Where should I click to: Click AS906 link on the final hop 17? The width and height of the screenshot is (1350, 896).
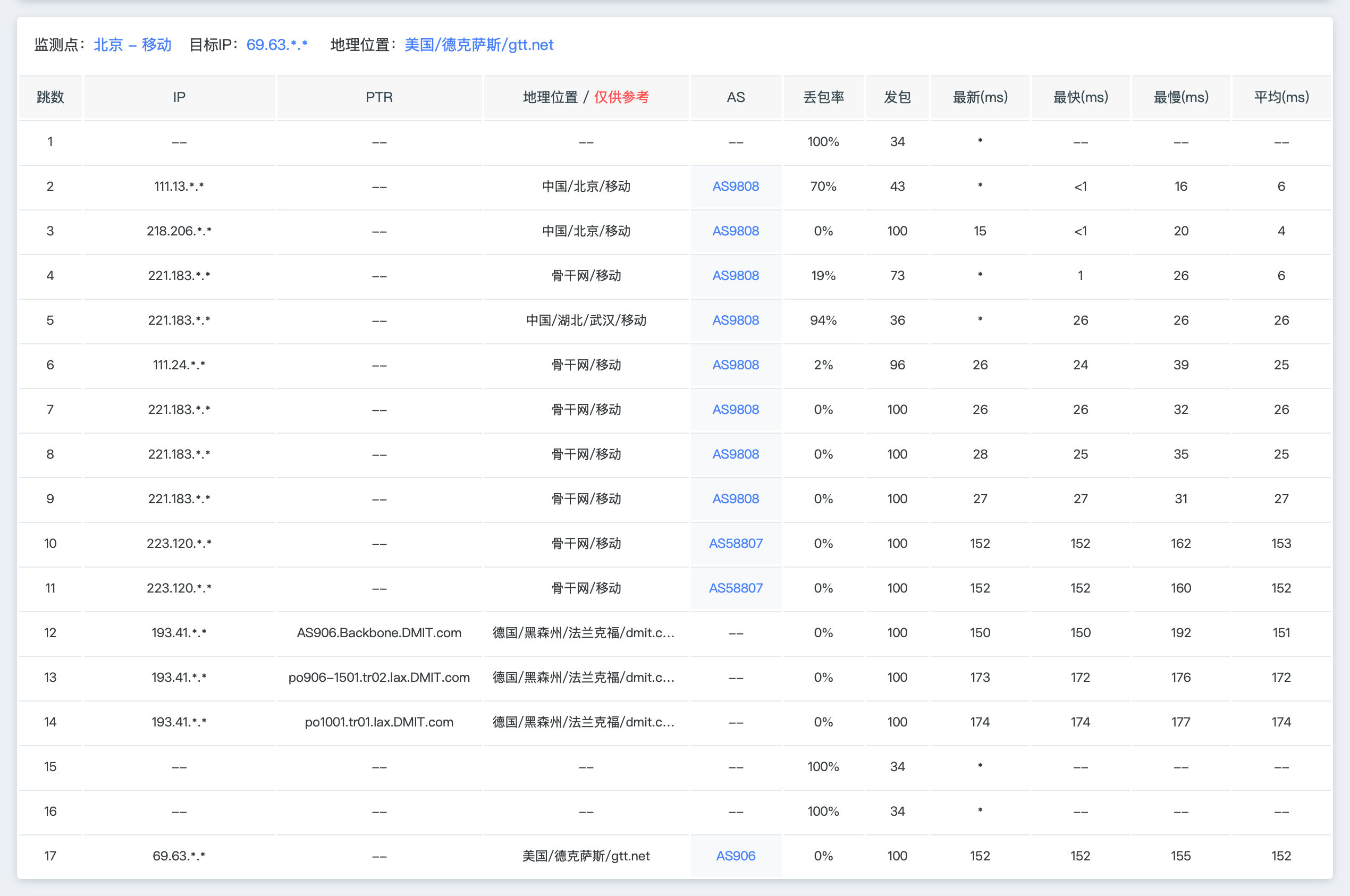coord(735,856)
